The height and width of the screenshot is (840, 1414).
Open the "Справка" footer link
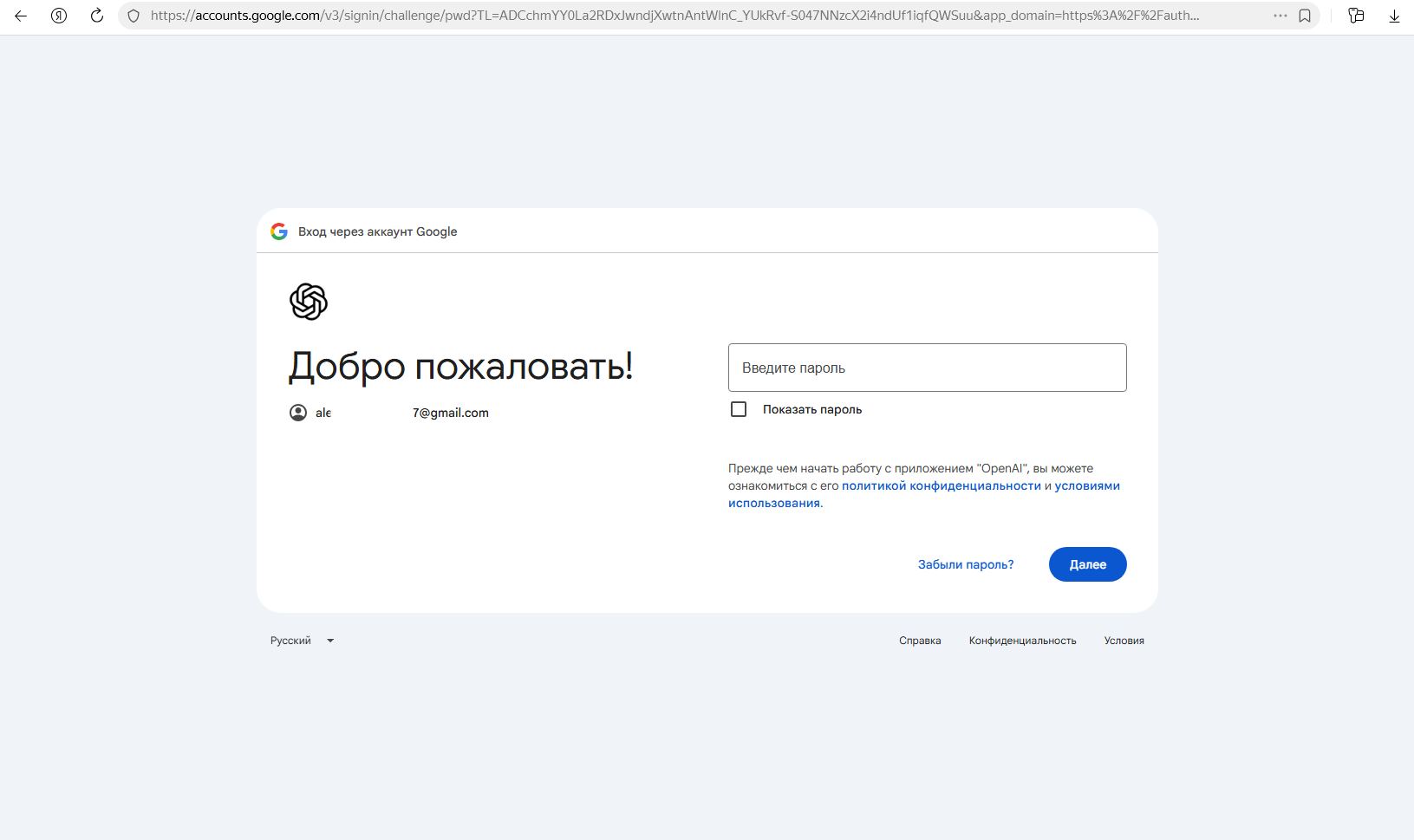920,641
